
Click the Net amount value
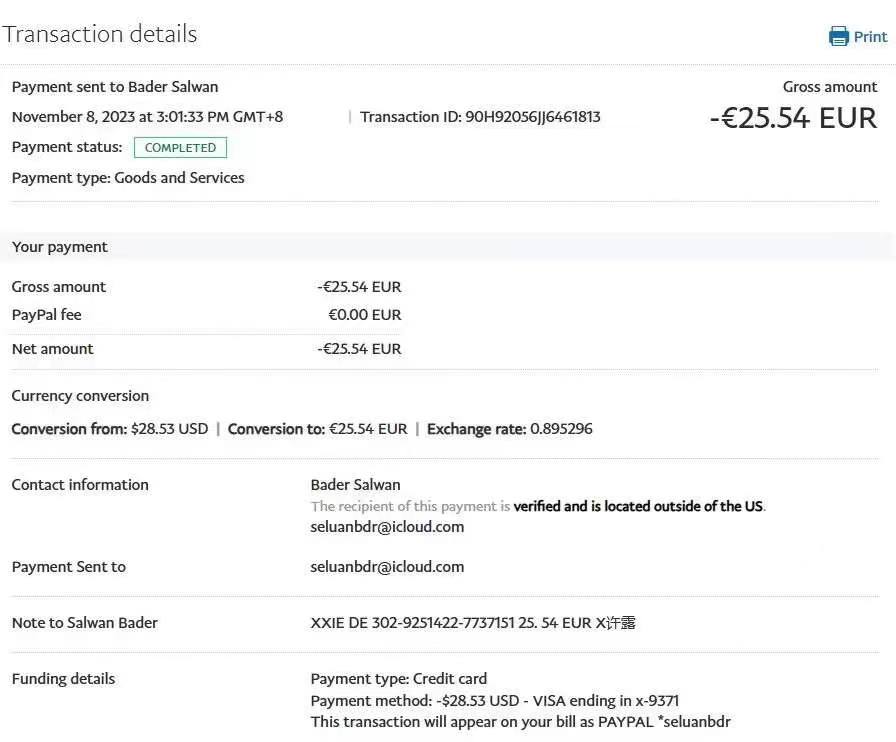[359, 349]
